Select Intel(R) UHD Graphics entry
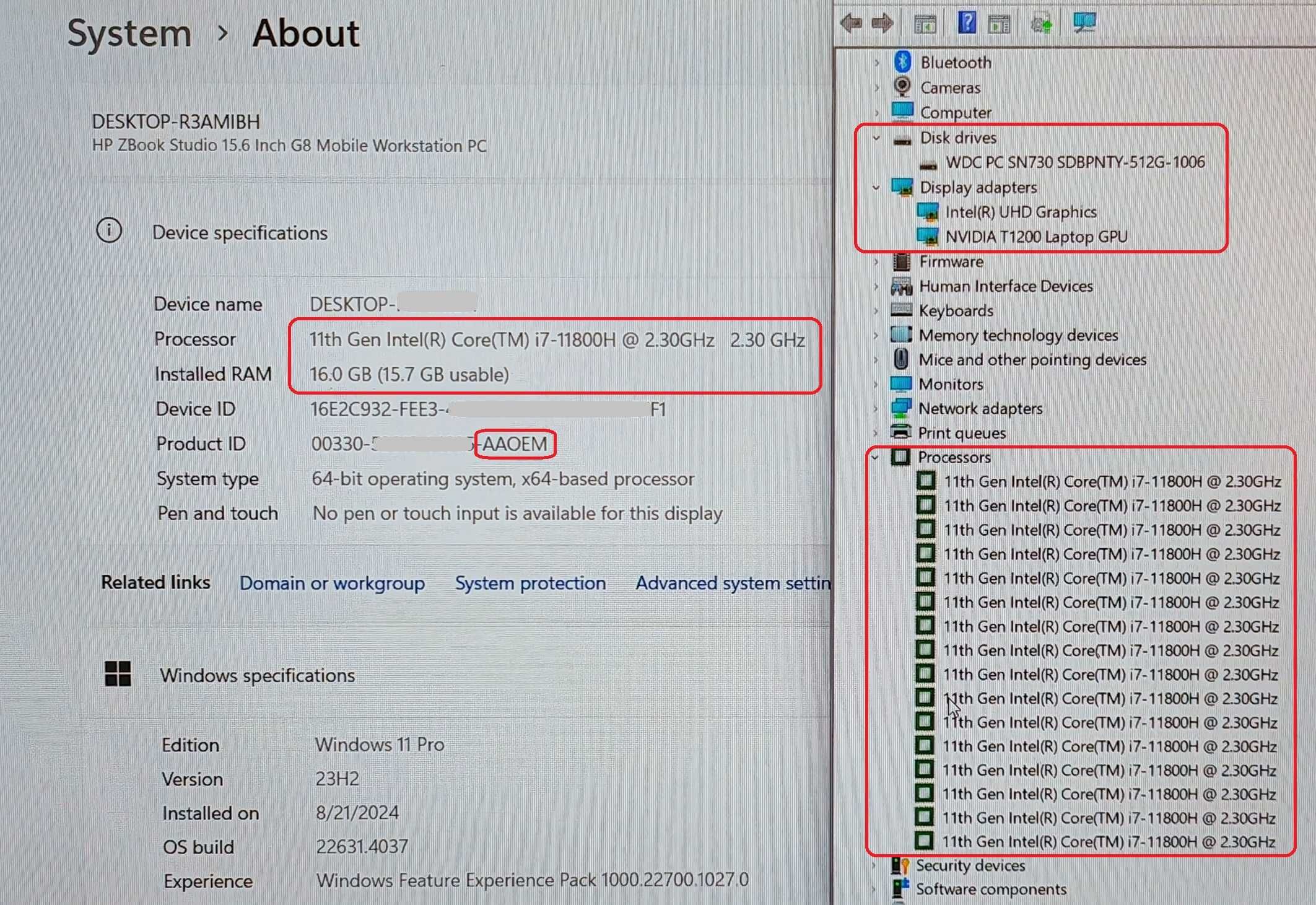The image size is (1316, 905). [1021, 212]
